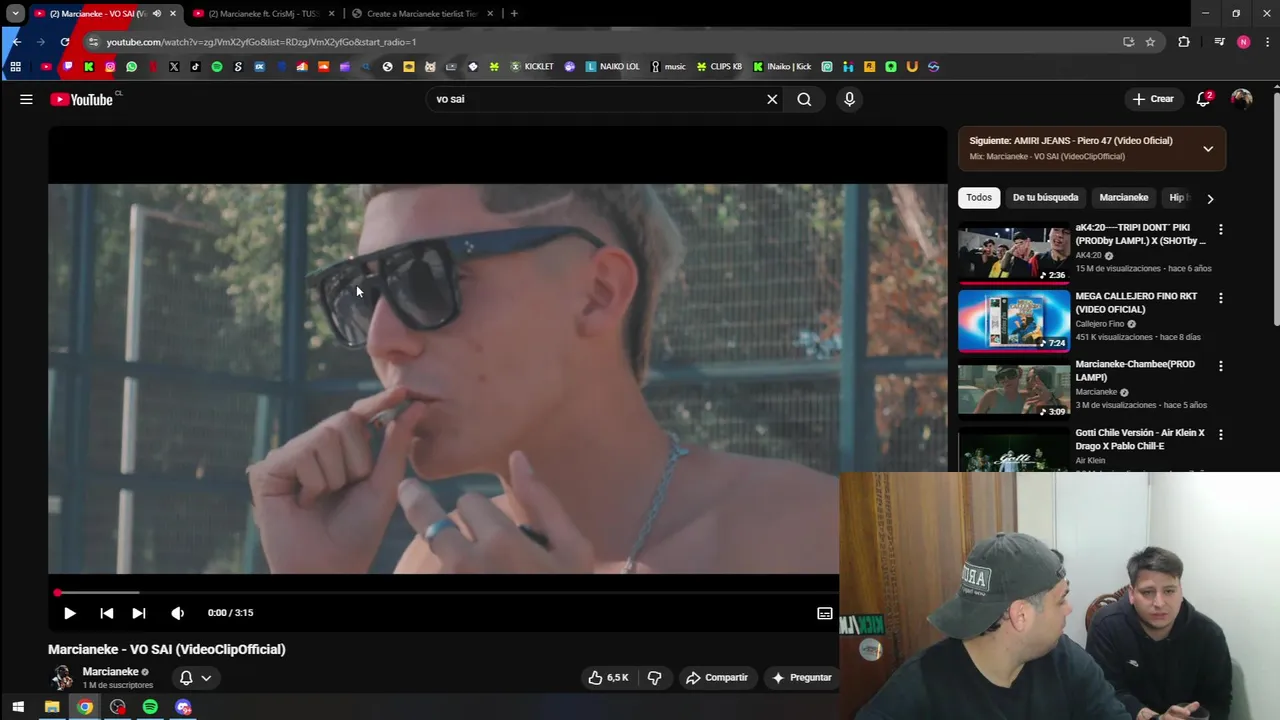Open the WhatsApp bookmark icon
Screen dimensions: 1280x720
click(131, 67)
